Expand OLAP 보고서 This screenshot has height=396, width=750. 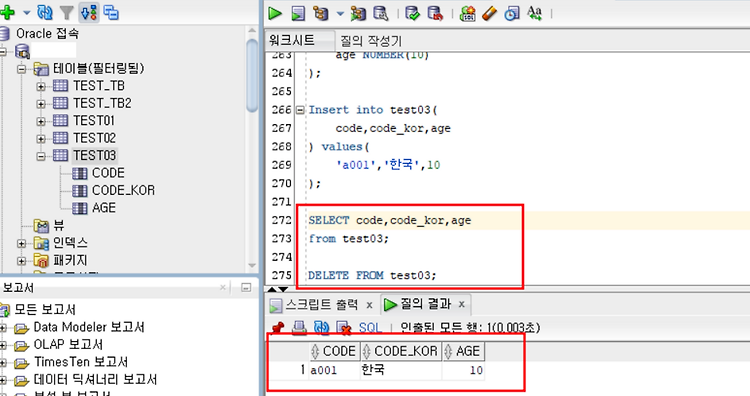[3, 345]
